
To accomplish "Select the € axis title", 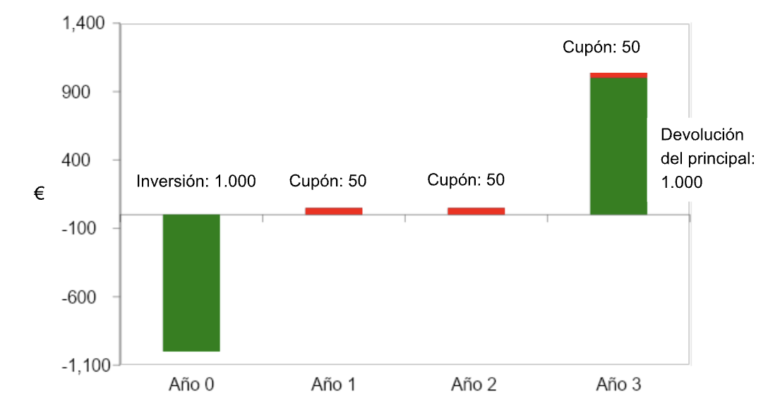I will 39,193.
